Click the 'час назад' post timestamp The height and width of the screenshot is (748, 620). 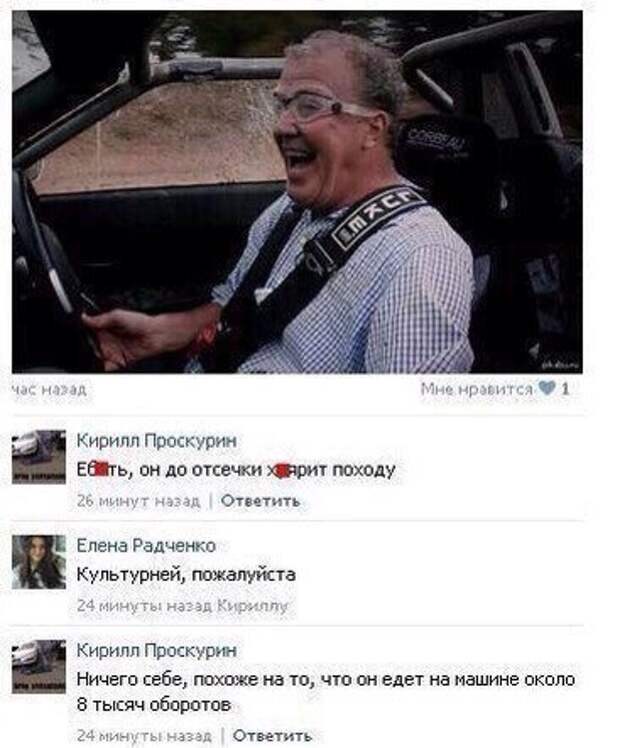click(49, 390)
